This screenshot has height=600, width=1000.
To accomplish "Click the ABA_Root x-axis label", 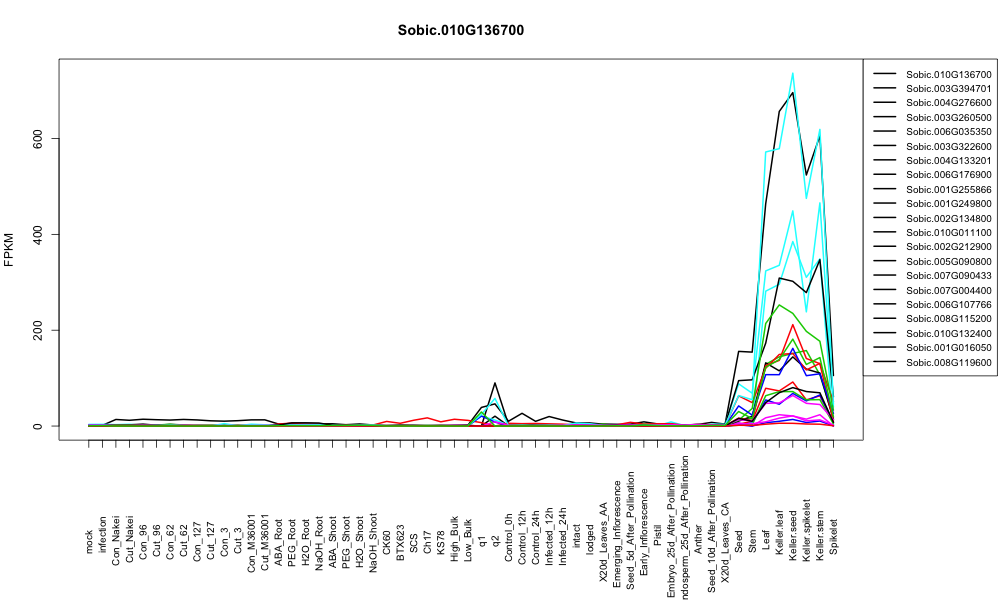I will point(279,534).
